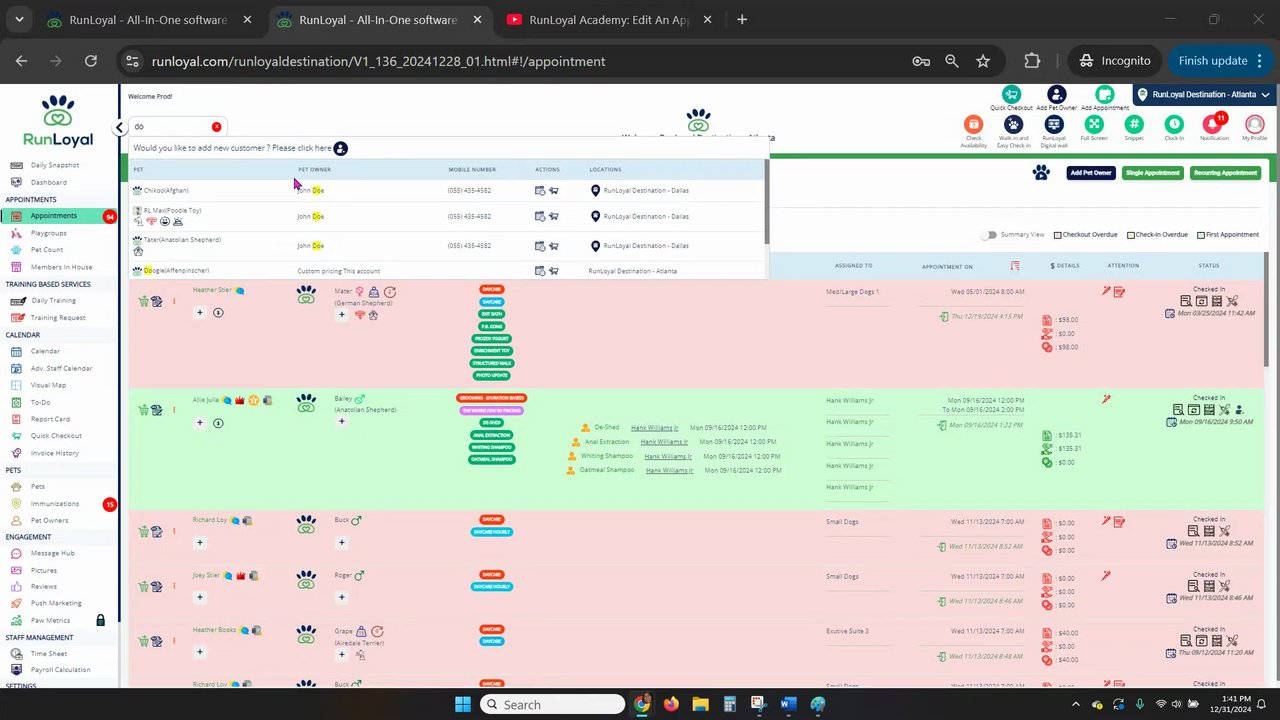1280x720 pixels.
Task: Open Invoice History in sidebar
Action: tap(54, 453)
